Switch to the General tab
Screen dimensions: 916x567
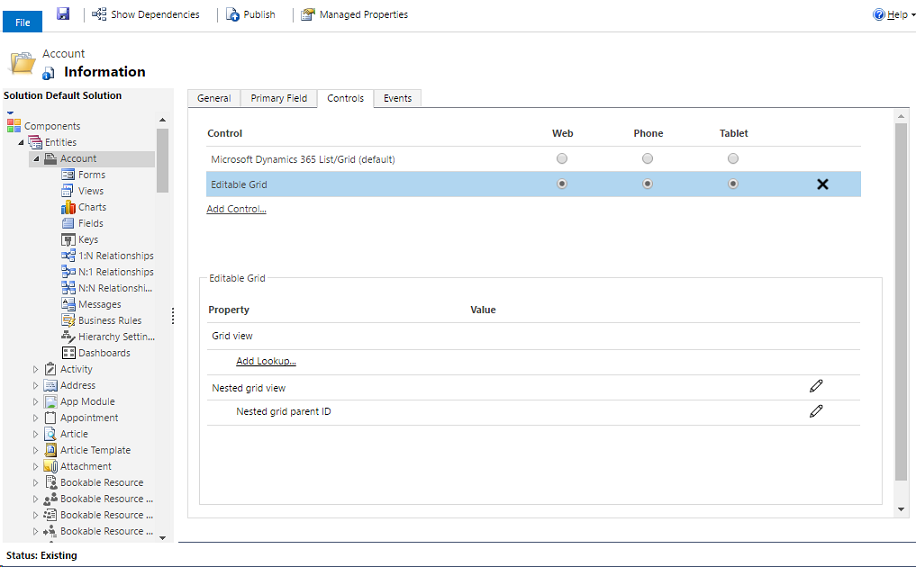[x=214, y=98]
